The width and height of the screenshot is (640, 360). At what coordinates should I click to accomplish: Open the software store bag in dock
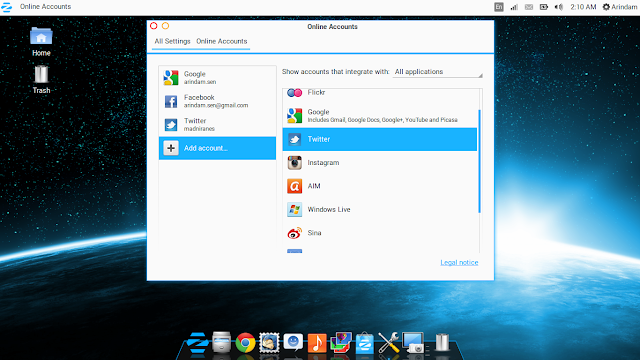(364, 343)
